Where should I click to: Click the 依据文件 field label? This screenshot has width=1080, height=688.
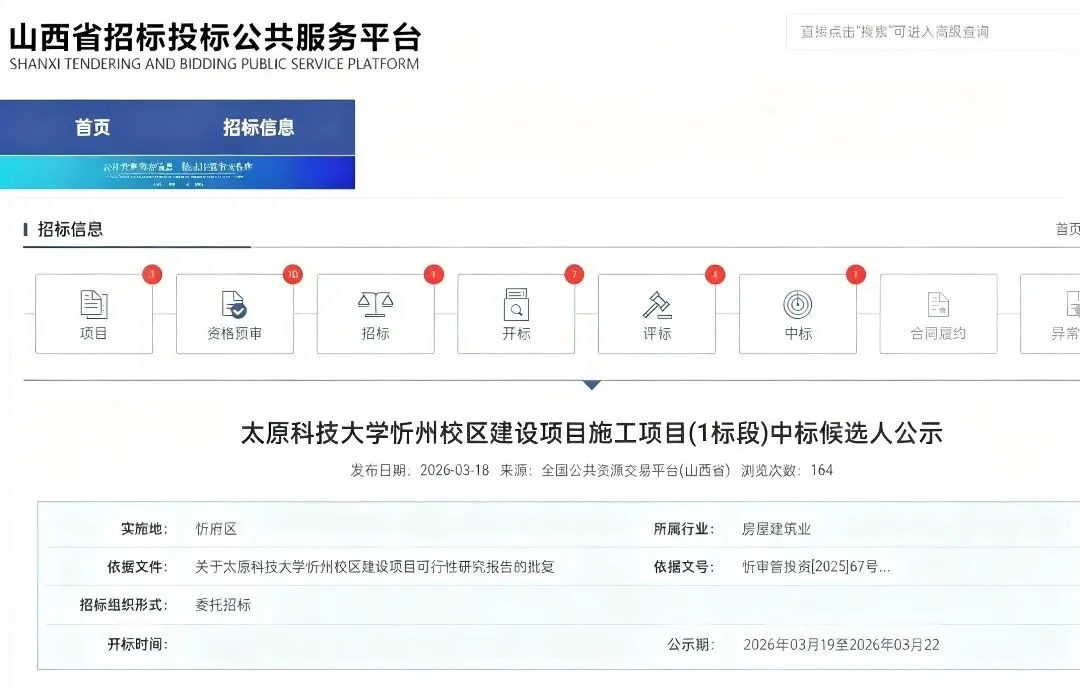pos(138,567)
